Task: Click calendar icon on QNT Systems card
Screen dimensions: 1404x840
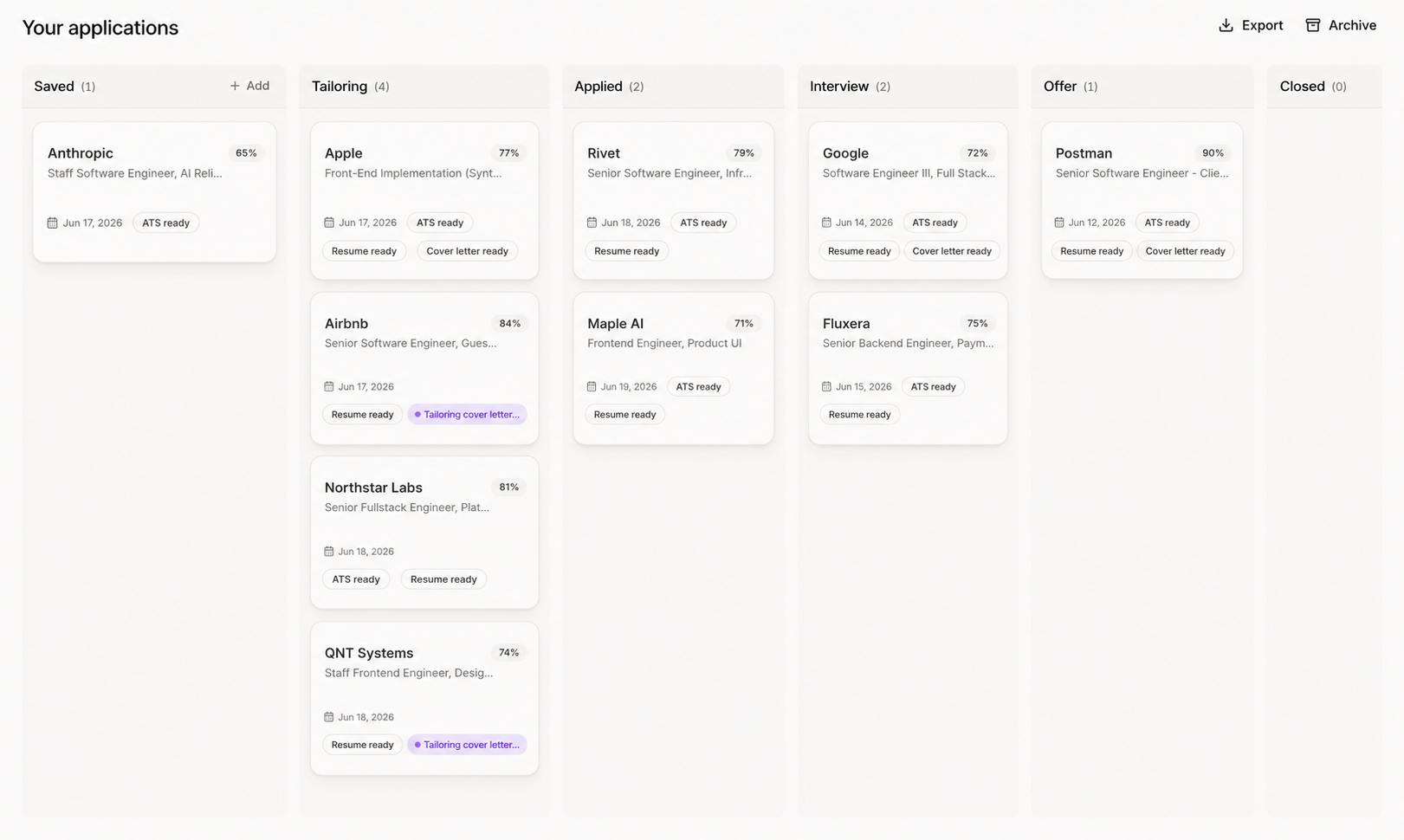Action: pyautogui.click(x=329, y=717)
